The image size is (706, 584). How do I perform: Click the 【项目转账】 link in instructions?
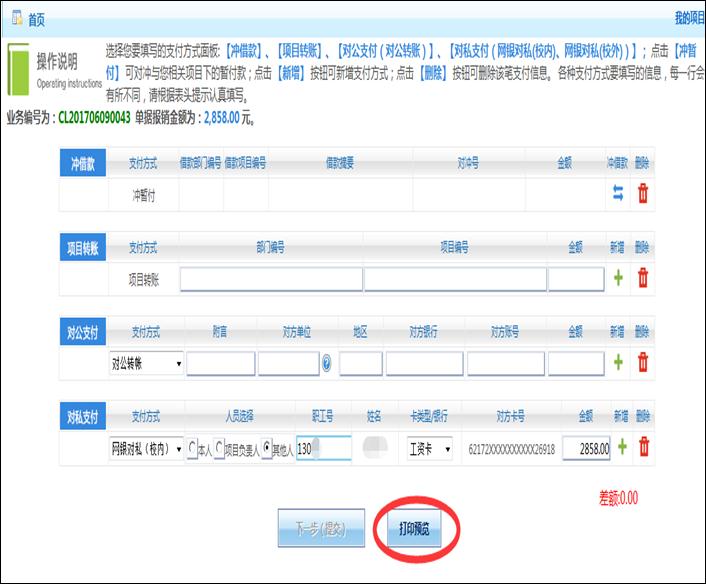[299, 51]
